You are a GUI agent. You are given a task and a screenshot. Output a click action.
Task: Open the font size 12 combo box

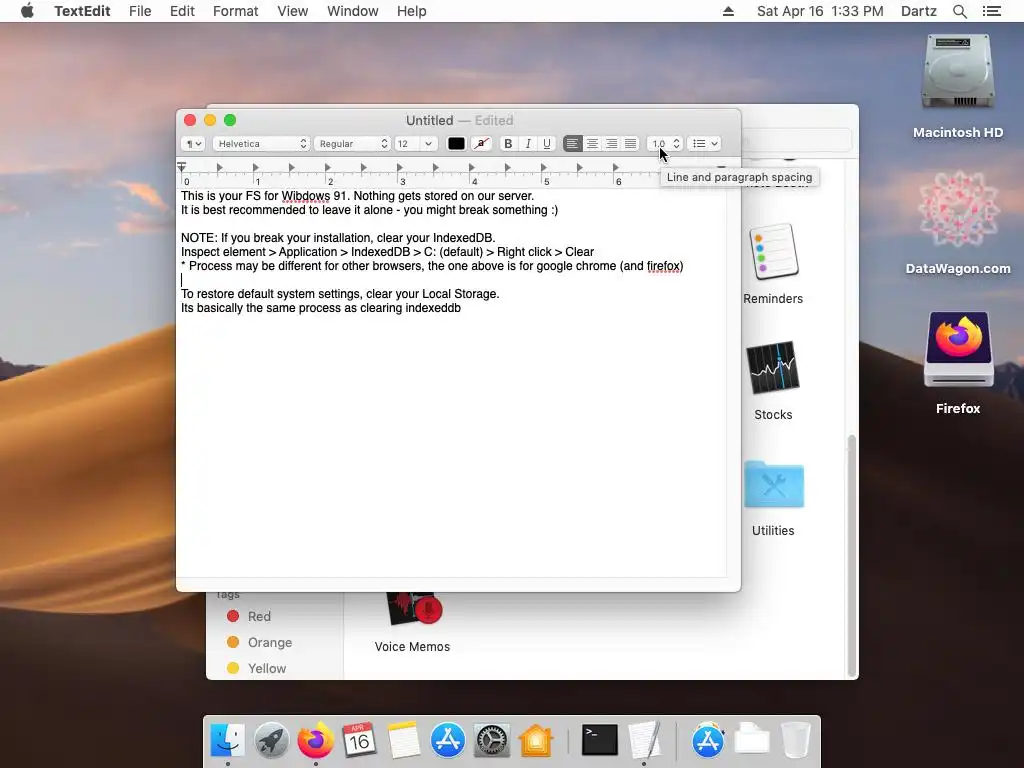pyautogui.click(x=415, y=144)
